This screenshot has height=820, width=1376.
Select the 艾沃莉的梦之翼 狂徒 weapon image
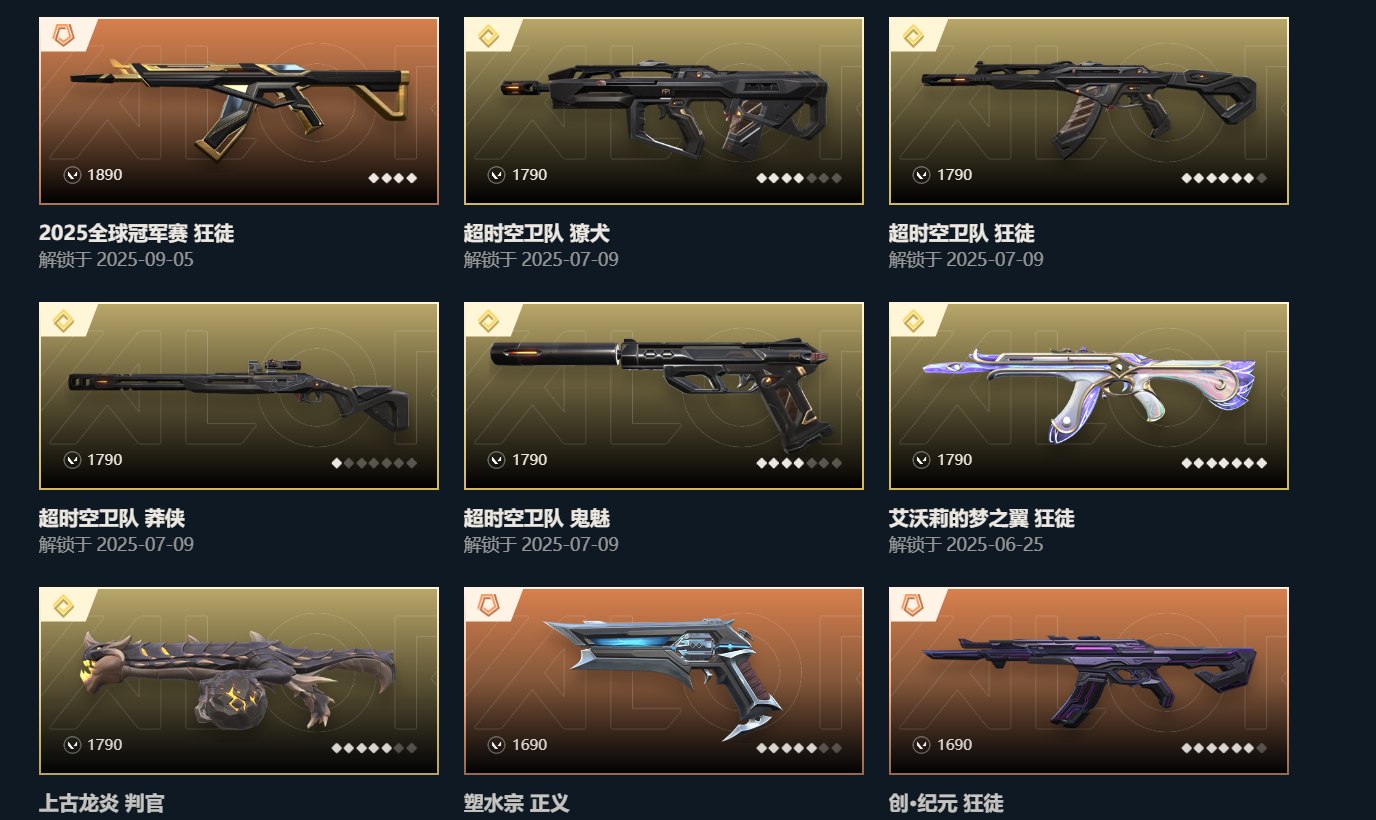[1089, 396]
